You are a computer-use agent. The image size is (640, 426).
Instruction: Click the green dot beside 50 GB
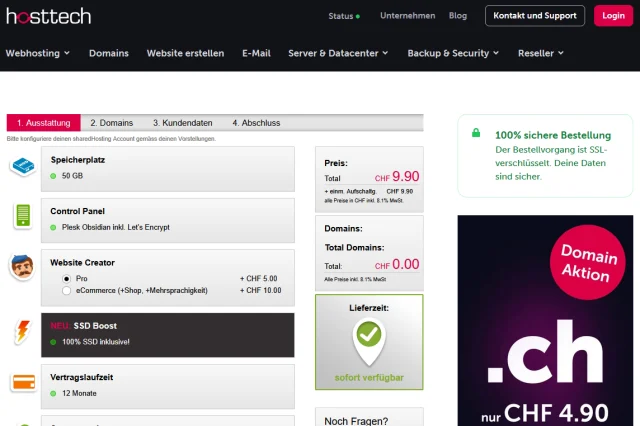click(x=53, y=176)
